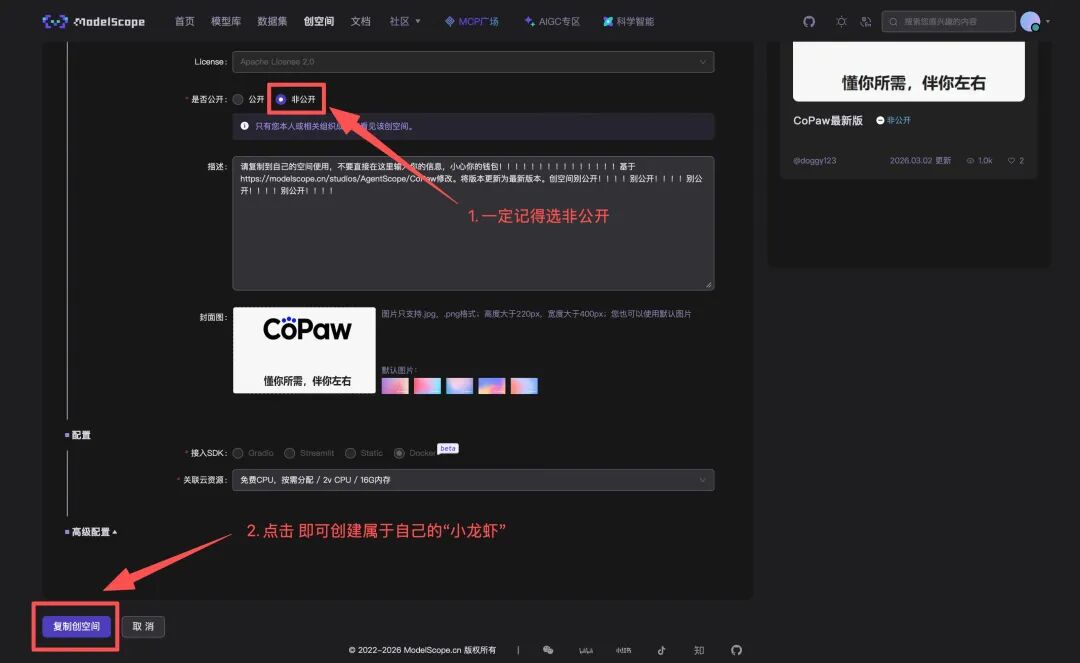The image size is (1080, 663).
Task: Choose the Docker SDK radio
Action: coord(399,453)
